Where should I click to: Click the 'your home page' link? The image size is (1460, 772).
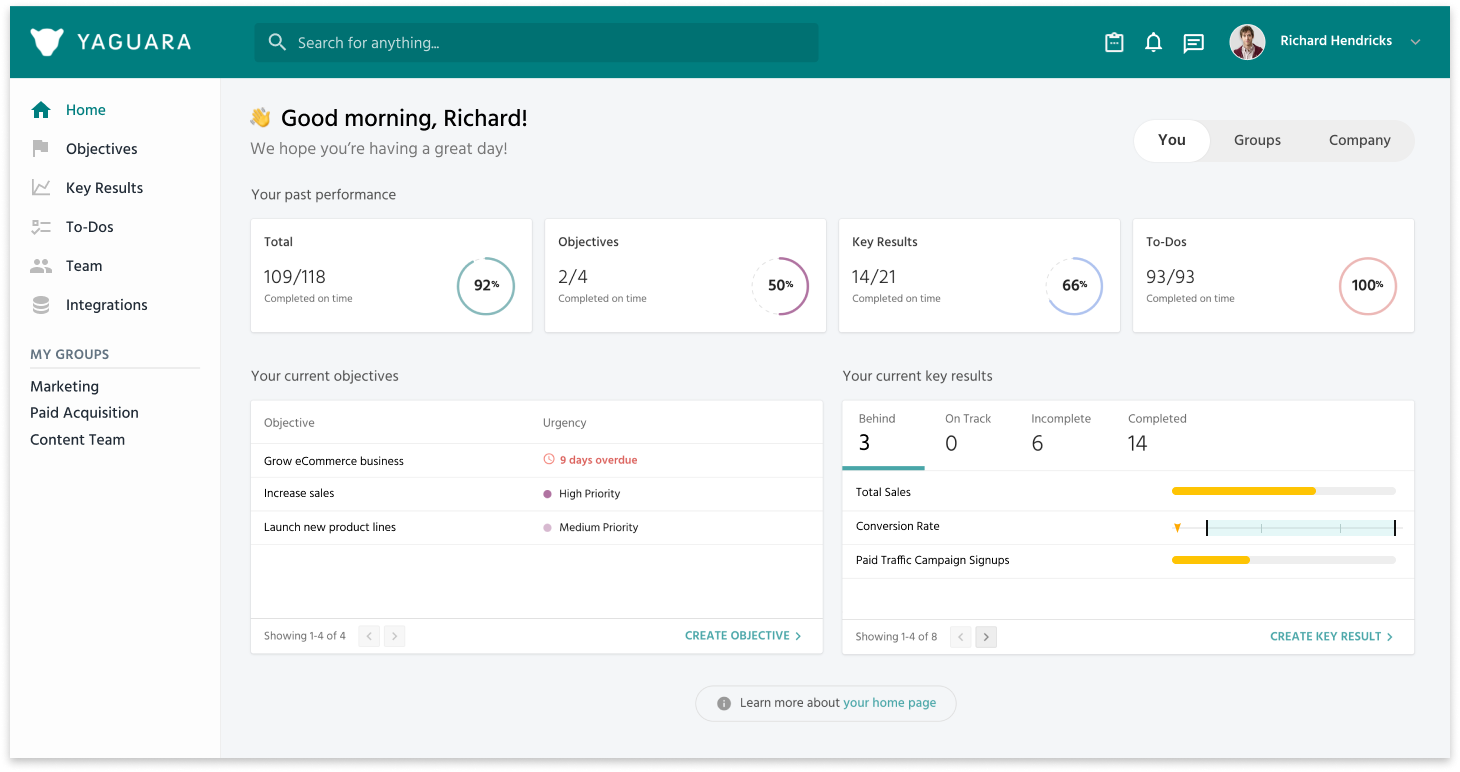pos(890,703)
